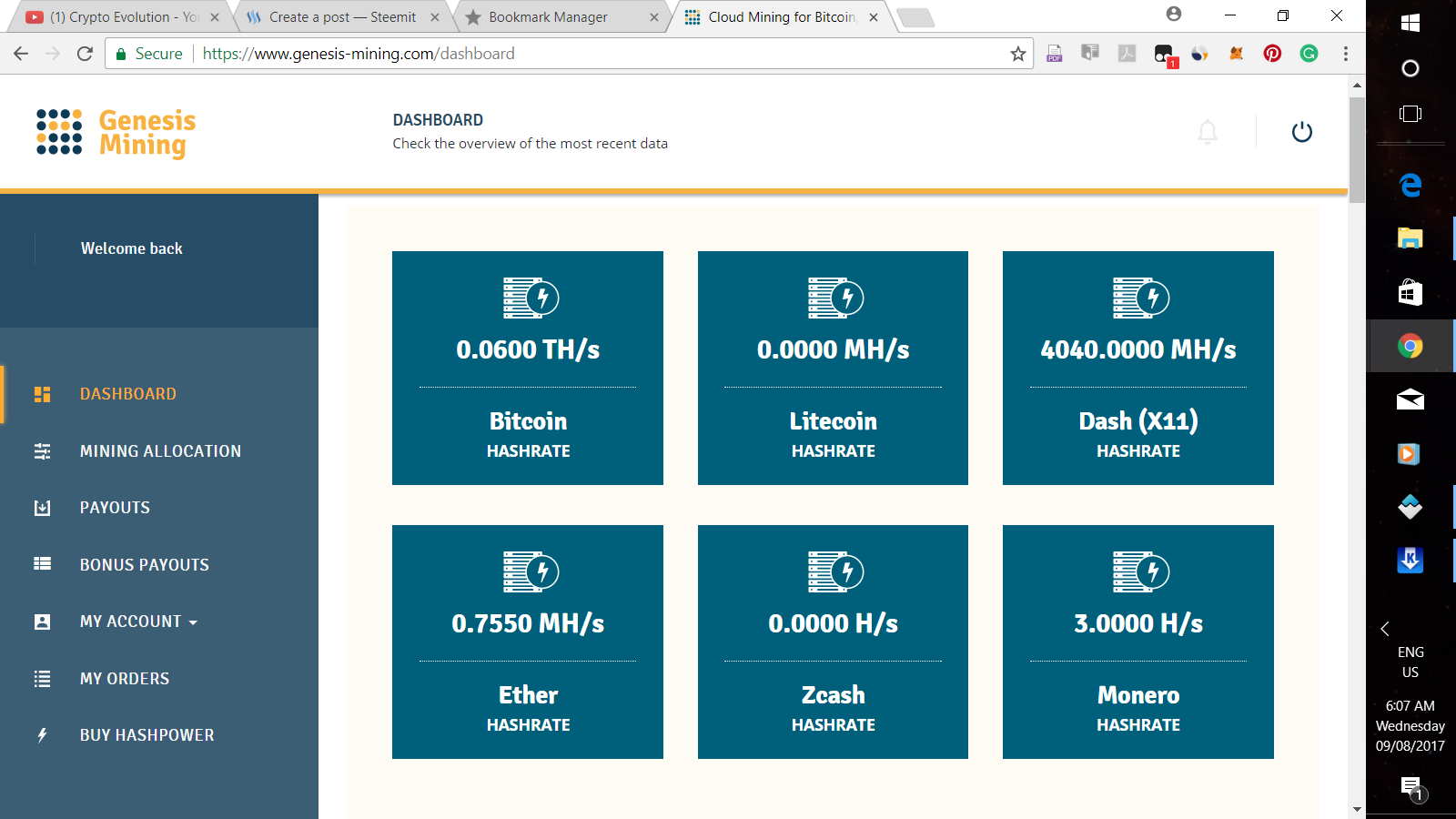Click the Genesis Mining logo
Screen dimensions: 1456x819
[x=116, y=133]
